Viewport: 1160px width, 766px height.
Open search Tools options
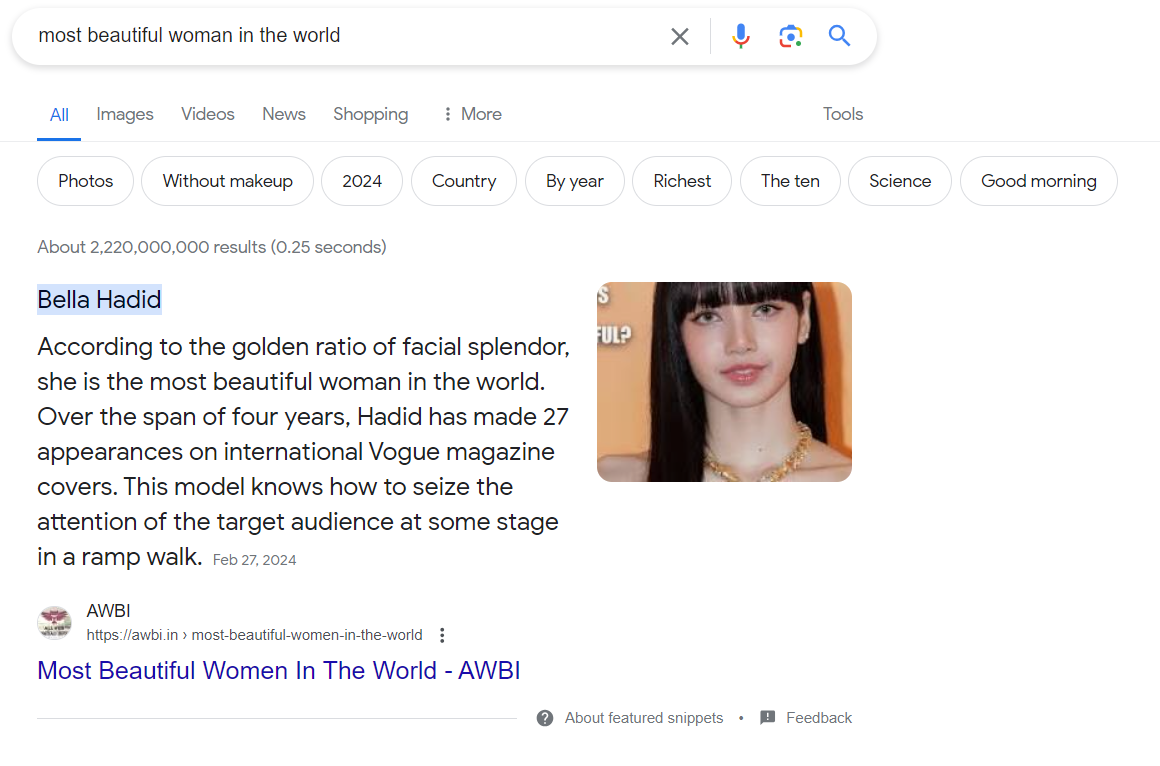click(843, 114)
